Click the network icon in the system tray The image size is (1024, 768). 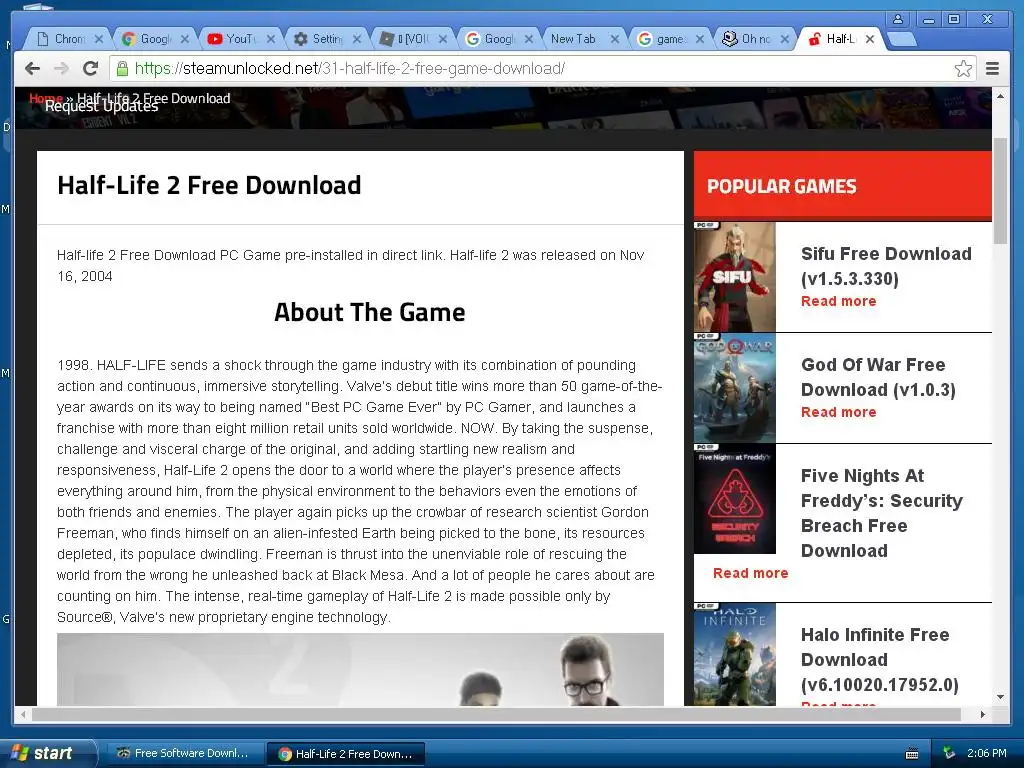pos(948,753)
